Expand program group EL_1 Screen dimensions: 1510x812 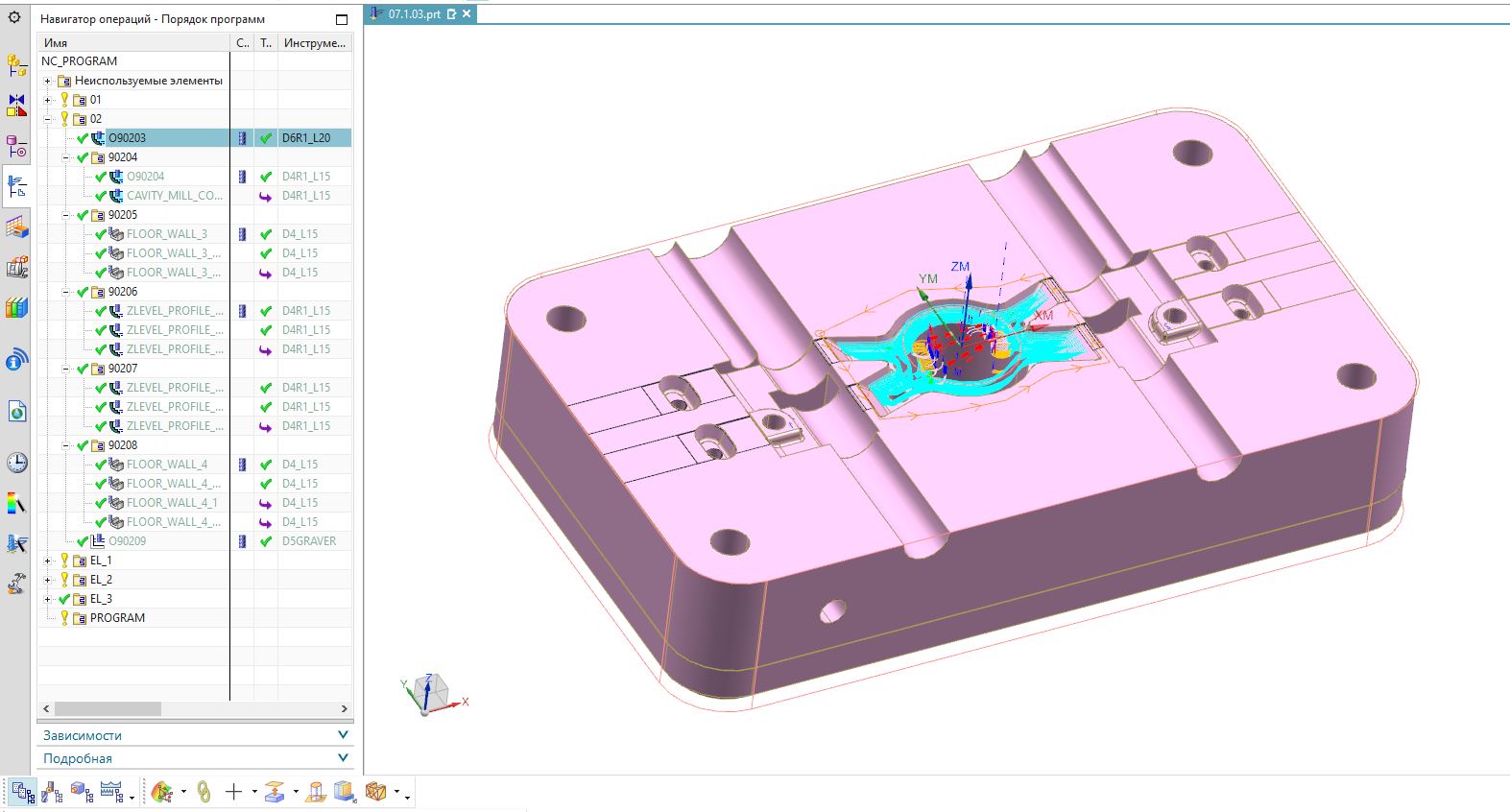tap(47, 561)
